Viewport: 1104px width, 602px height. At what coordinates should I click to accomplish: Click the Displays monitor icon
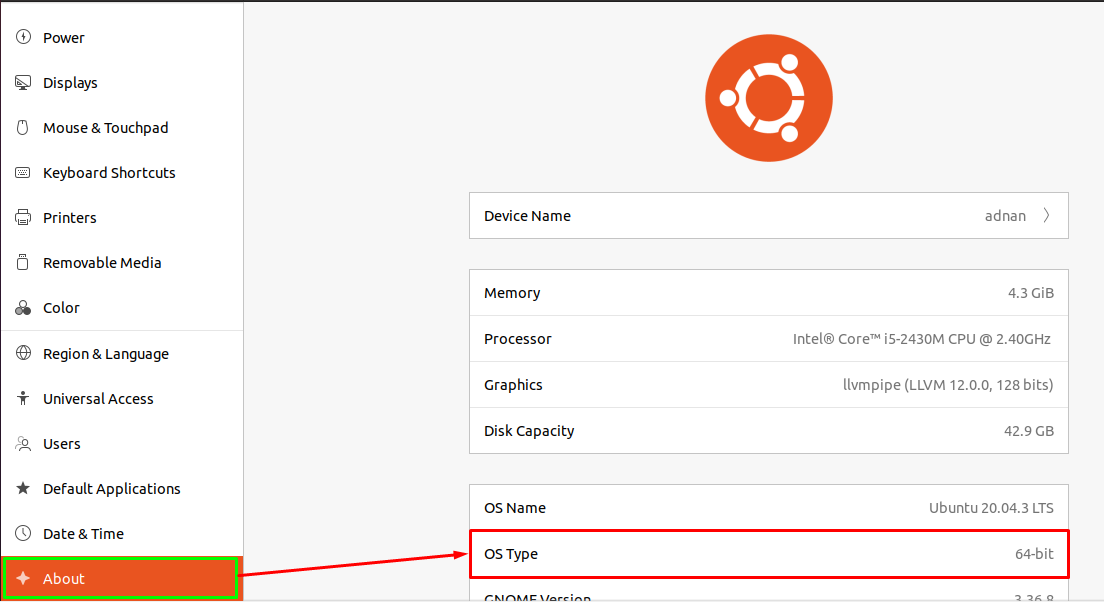pos(23,82)
